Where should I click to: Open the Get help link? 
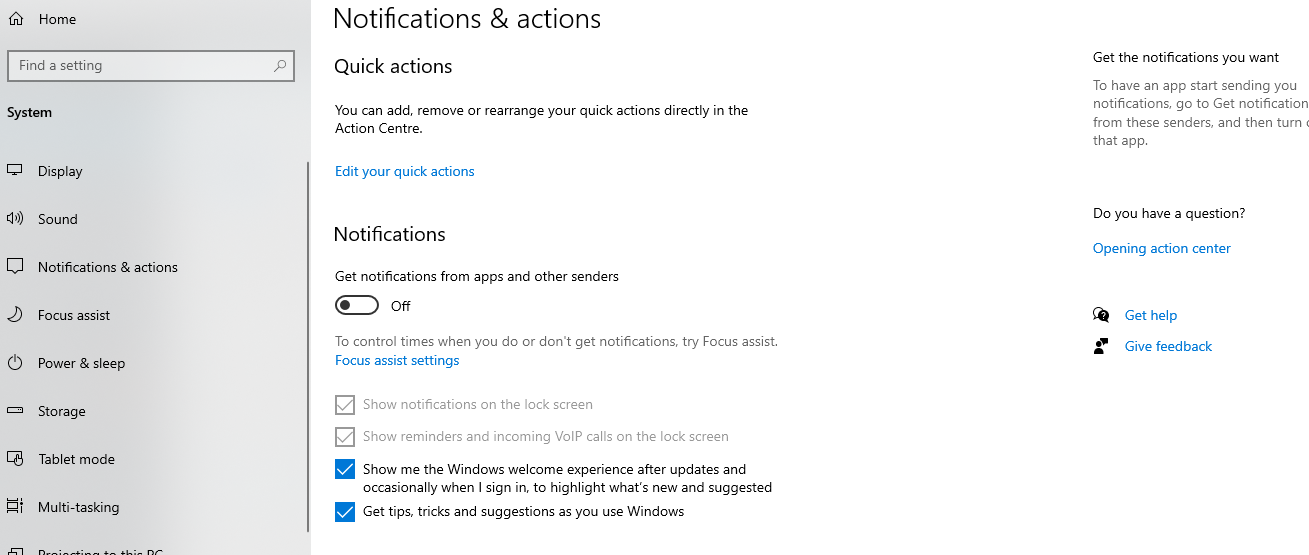(x=1151, y=315)
